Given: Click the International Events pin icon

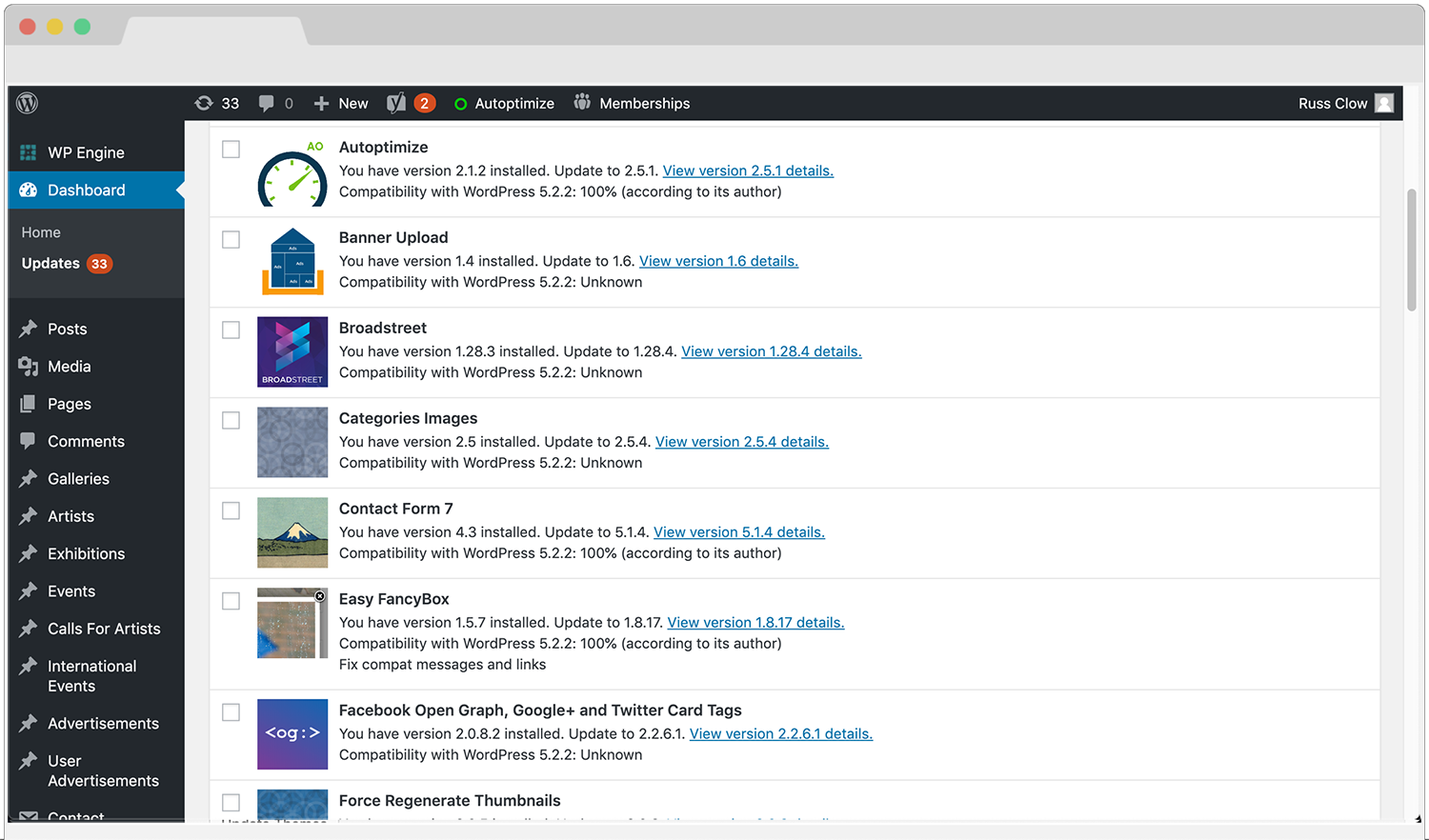Looking at the screenshot, I should 29,666.
